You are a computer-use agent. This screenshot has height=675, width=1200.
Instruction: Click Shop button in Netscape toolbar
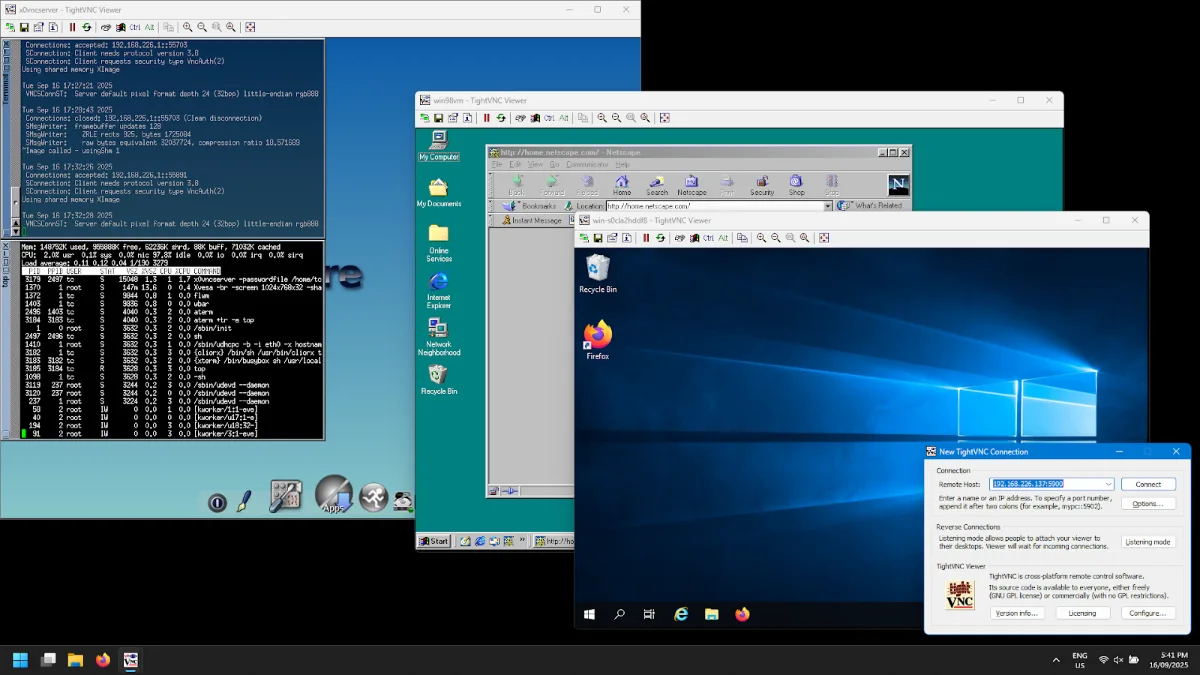click(796, 185)
